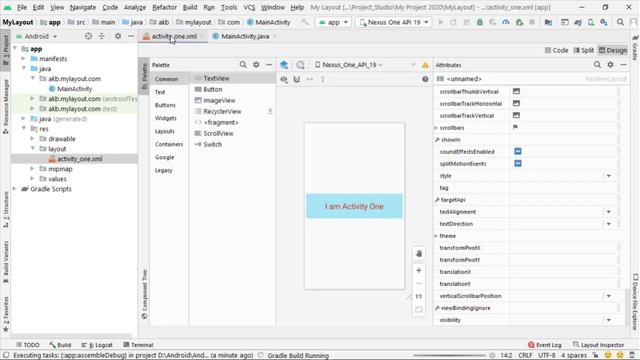Click the Design surface layers icon
This screenshot has width=640, height=360.
tap(284, 65)
